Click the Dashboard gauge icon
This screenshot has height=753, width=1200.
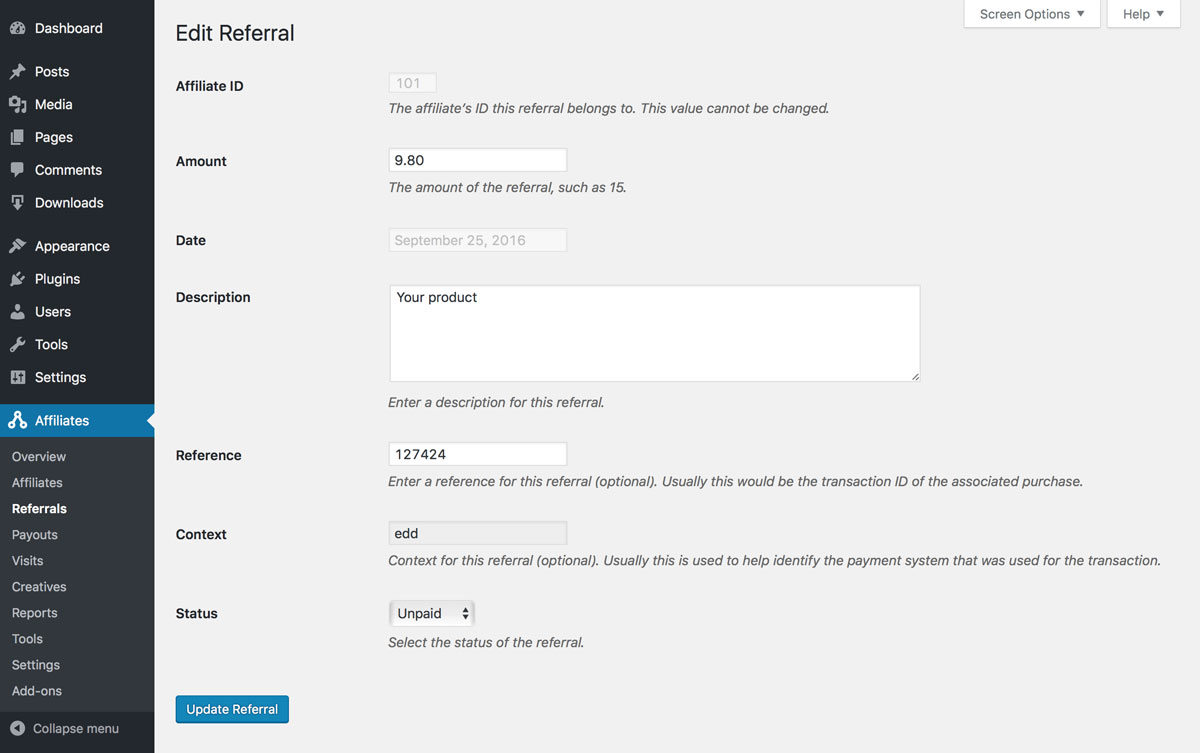click(x=17, y=28)
